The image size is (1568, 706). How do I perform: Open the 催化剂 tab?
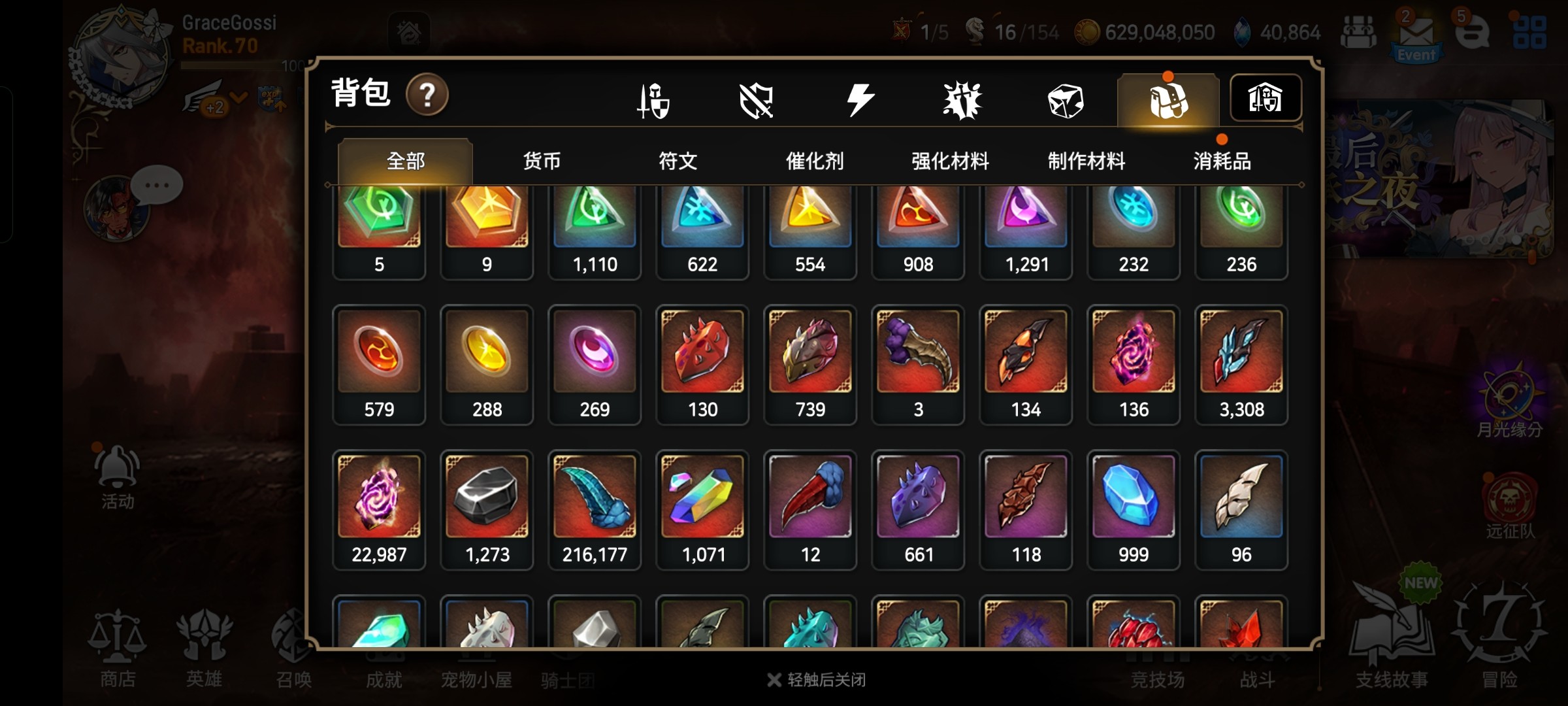[814, 161]
